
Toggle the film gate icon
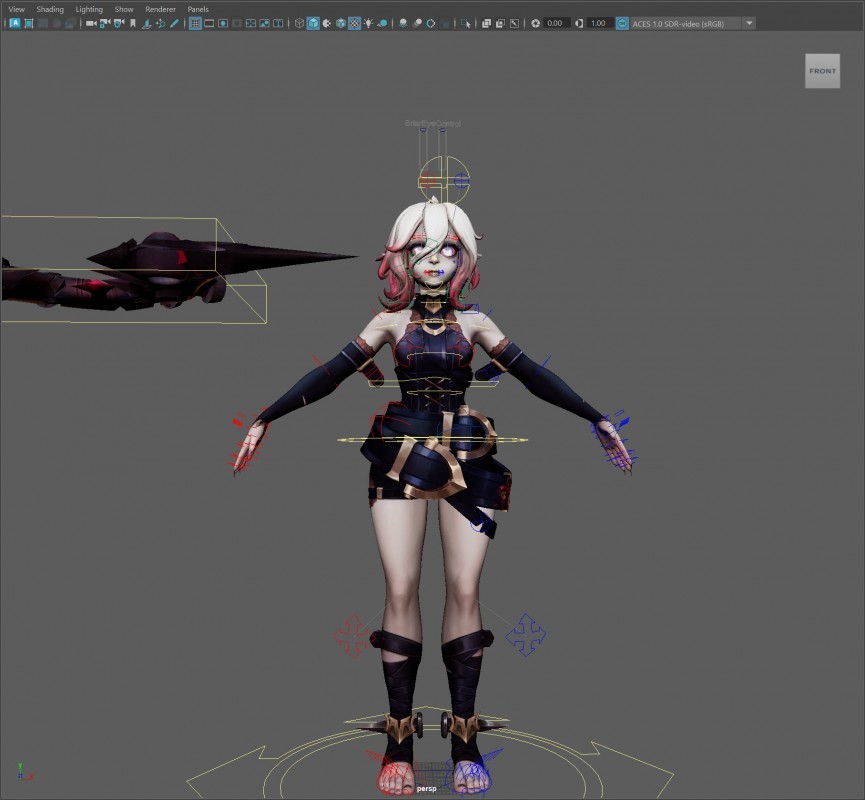[x=209, y=23]
